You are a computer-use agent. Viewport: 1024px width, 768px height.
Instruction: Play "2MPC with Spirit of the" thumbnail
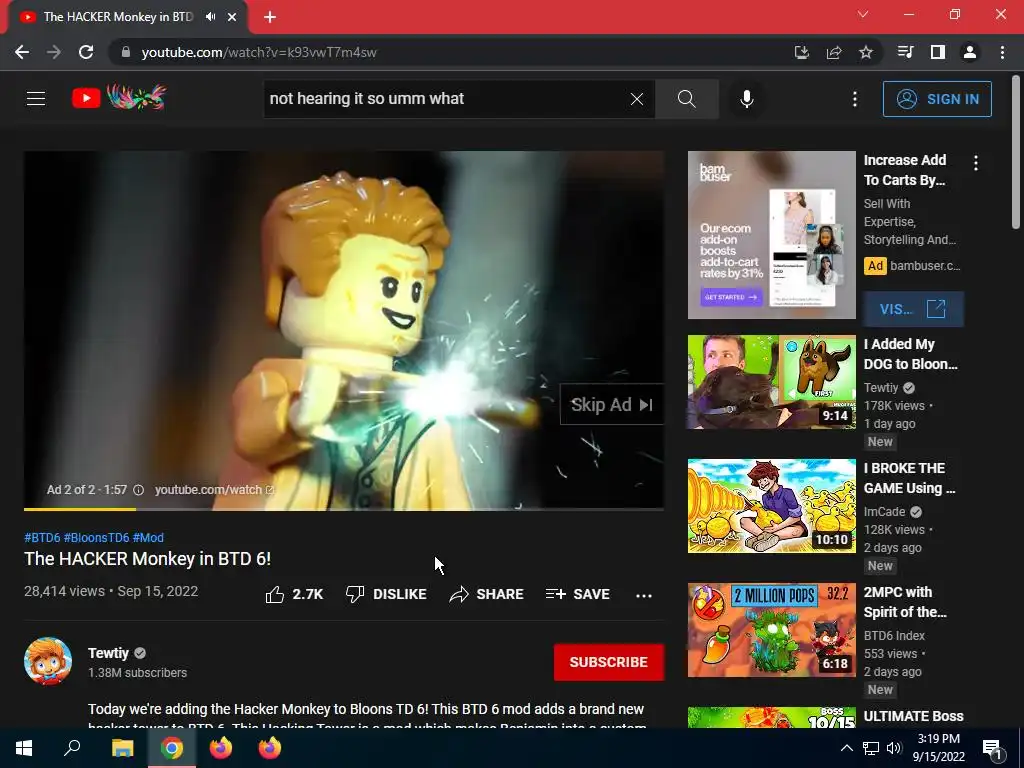pyautogui.click(x=771, y=630)
